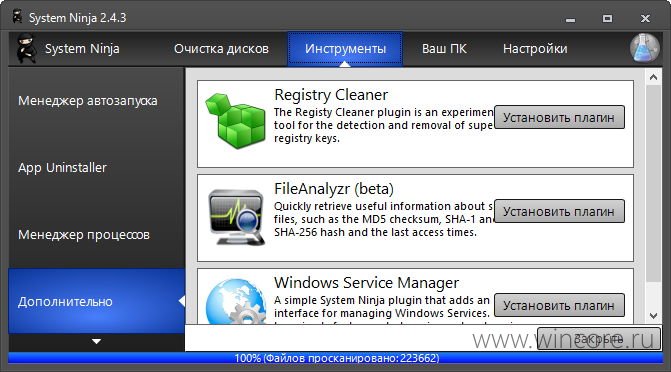This screenshot has height=372, width=671.
Task: Select the Инструменты tab
Action: [x=345, y=49]
